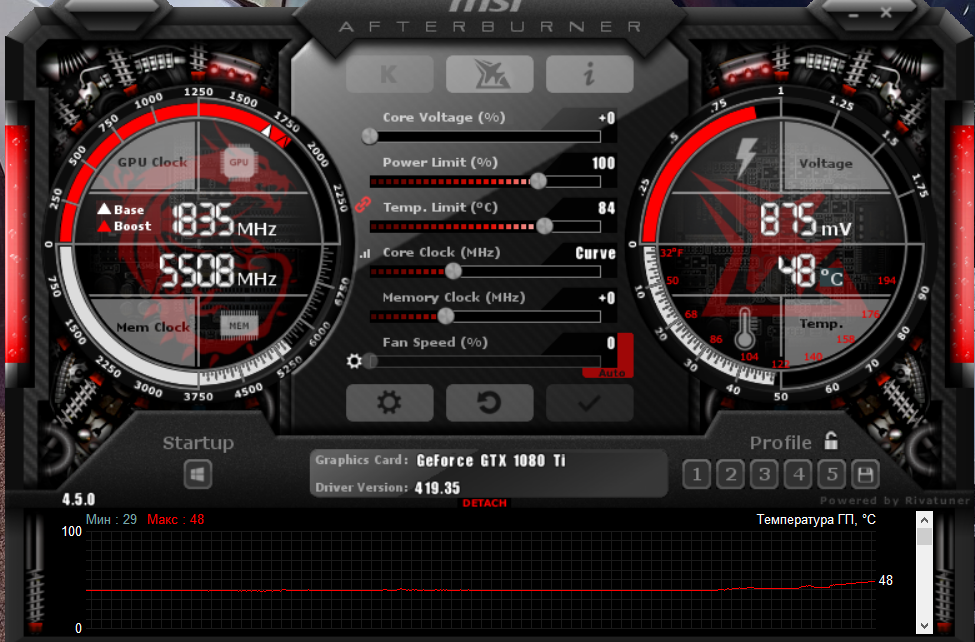Click the monitoring graph scrollbar up arrow
The image size is (975, 642).
point(925,520)
